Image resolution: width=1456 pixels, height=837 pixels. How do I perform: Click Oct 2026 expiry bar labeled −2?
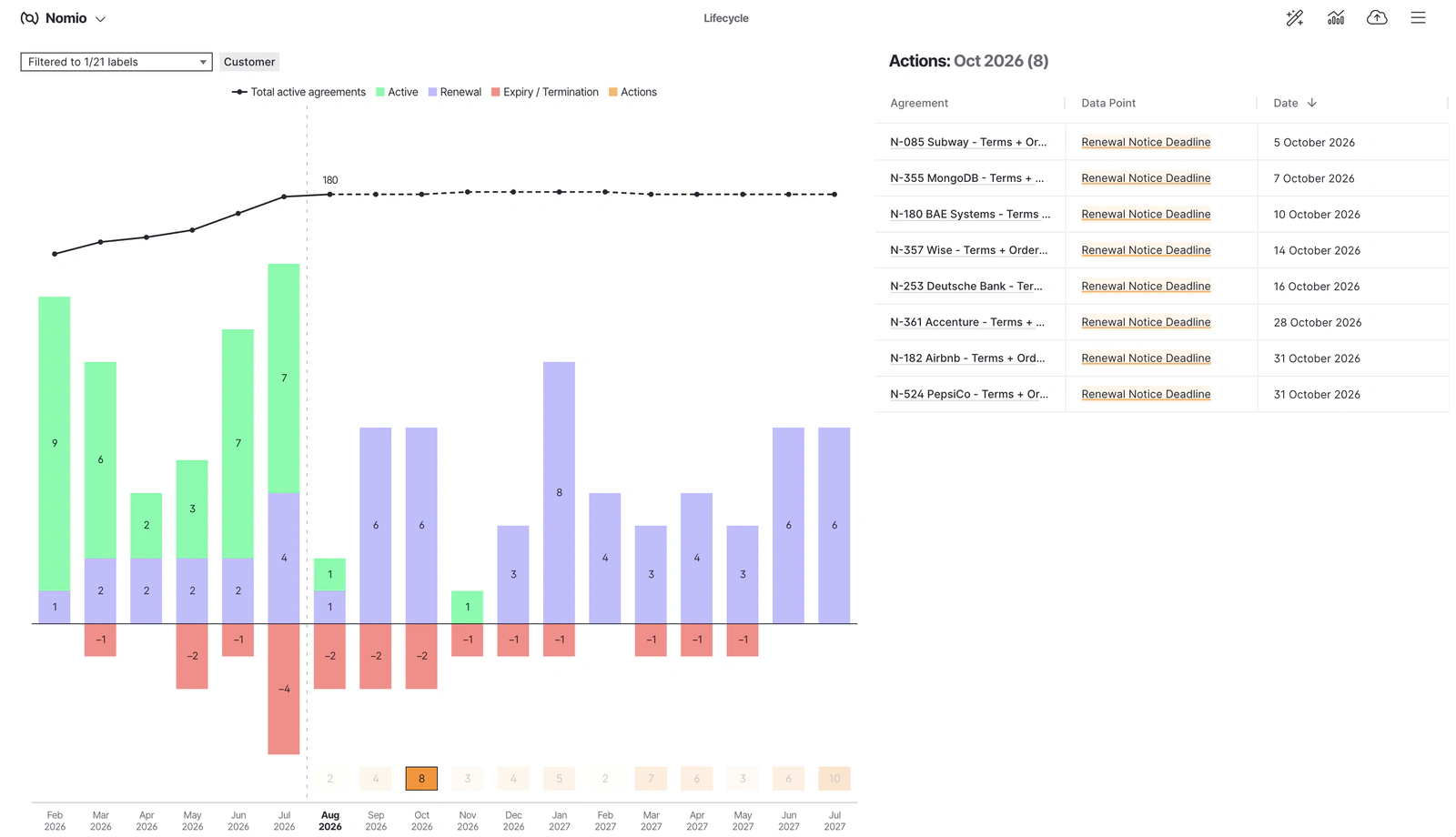pos(421,656)
